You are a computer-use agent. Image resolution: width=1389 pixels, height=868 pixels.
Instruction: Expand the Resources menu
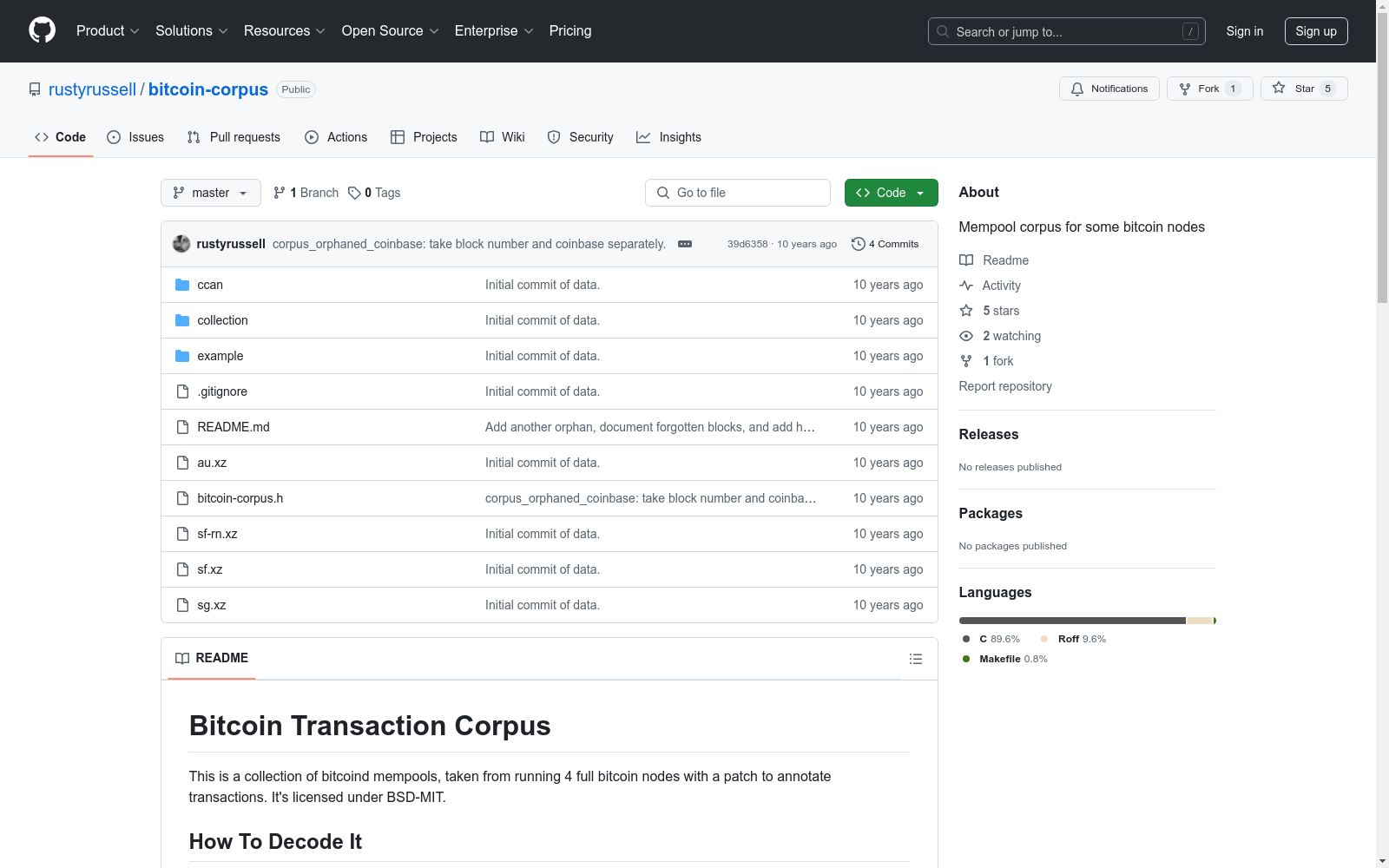click(285, 31)
